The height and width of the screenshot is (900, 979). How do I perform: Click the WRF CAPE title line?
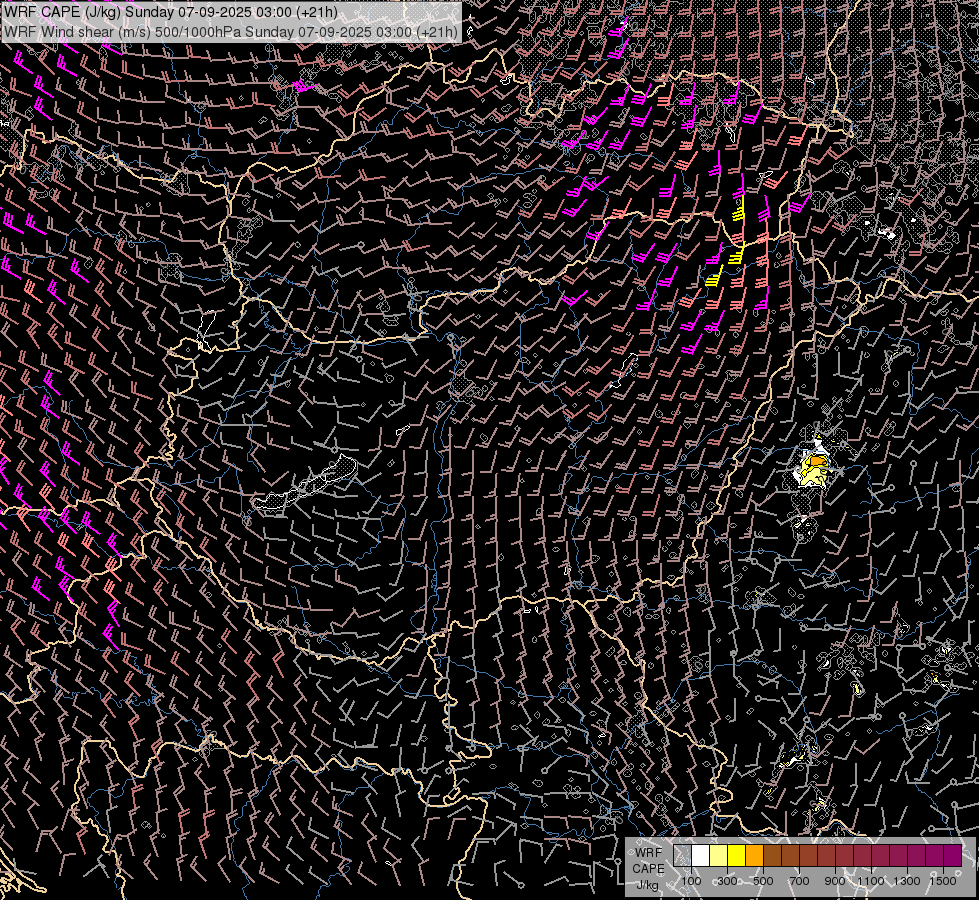(171, 12)
